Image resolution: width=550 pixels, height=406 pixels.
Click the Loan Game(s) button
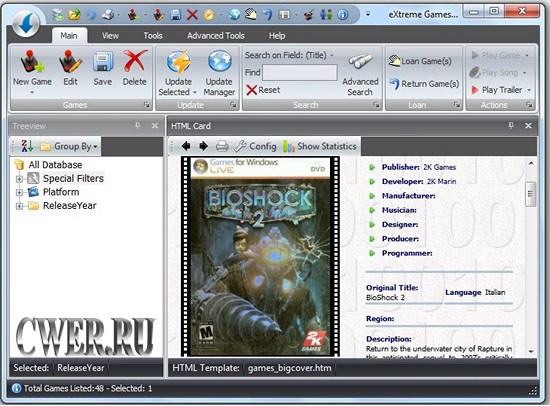pyautogui.click(x=420, y=61)
